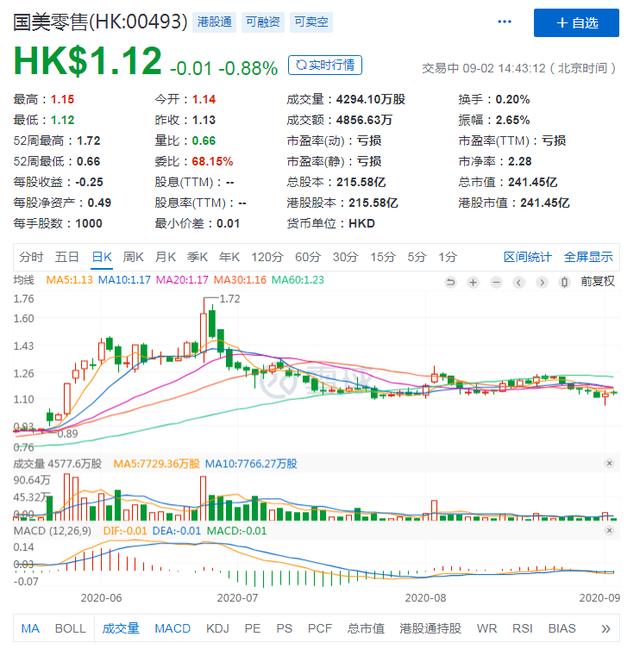Toggle the 成交量 indicator

click(120, 629)
